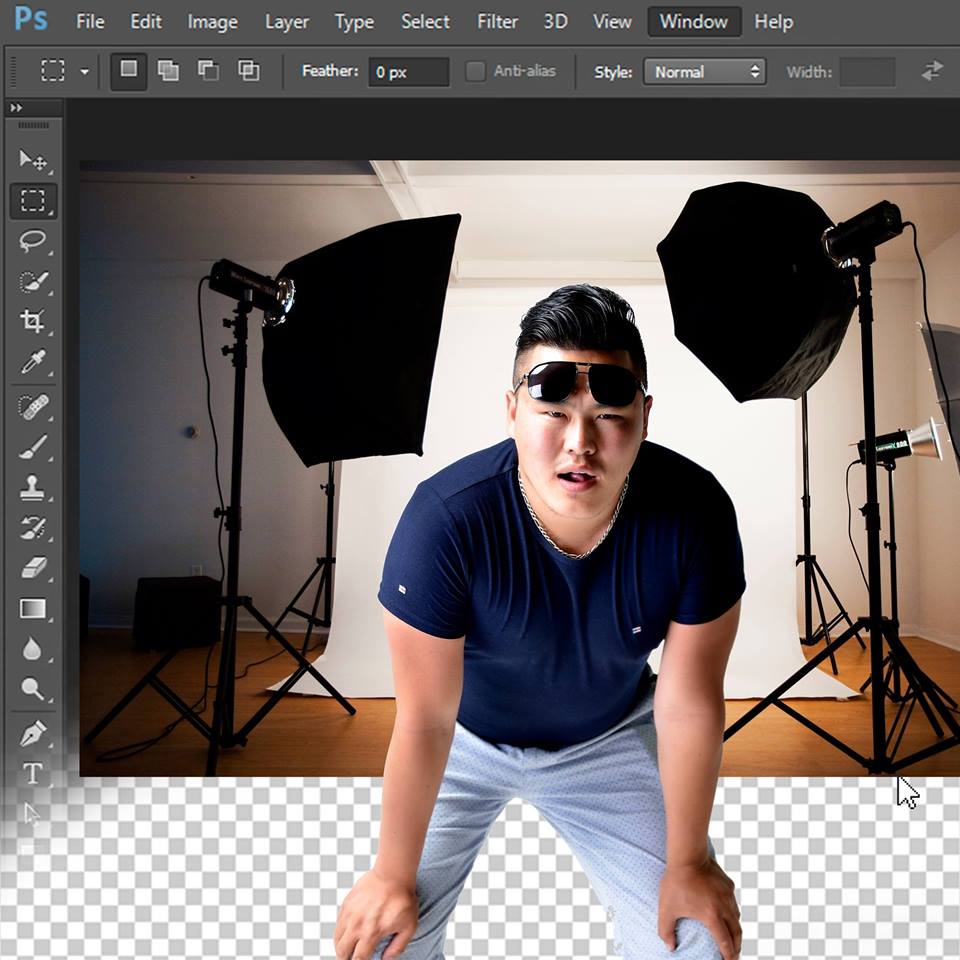Open the Window menu
This screenshot has height=960, width=960.
(x=694, y=21)
